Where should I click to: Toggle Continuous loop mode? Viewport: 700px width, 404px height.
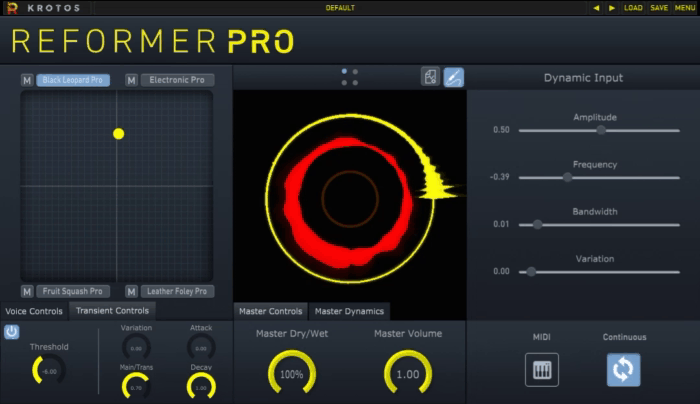pos(623,370)
